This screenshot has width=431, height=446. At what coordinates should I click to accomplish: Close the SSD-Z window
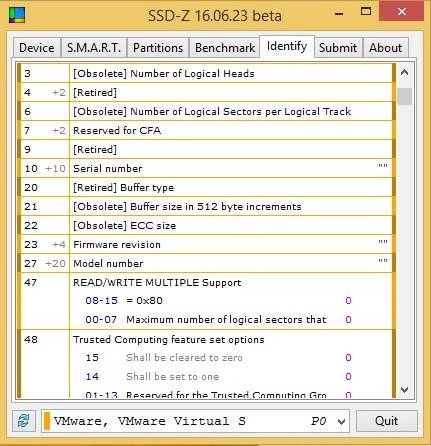pos(402,11)
